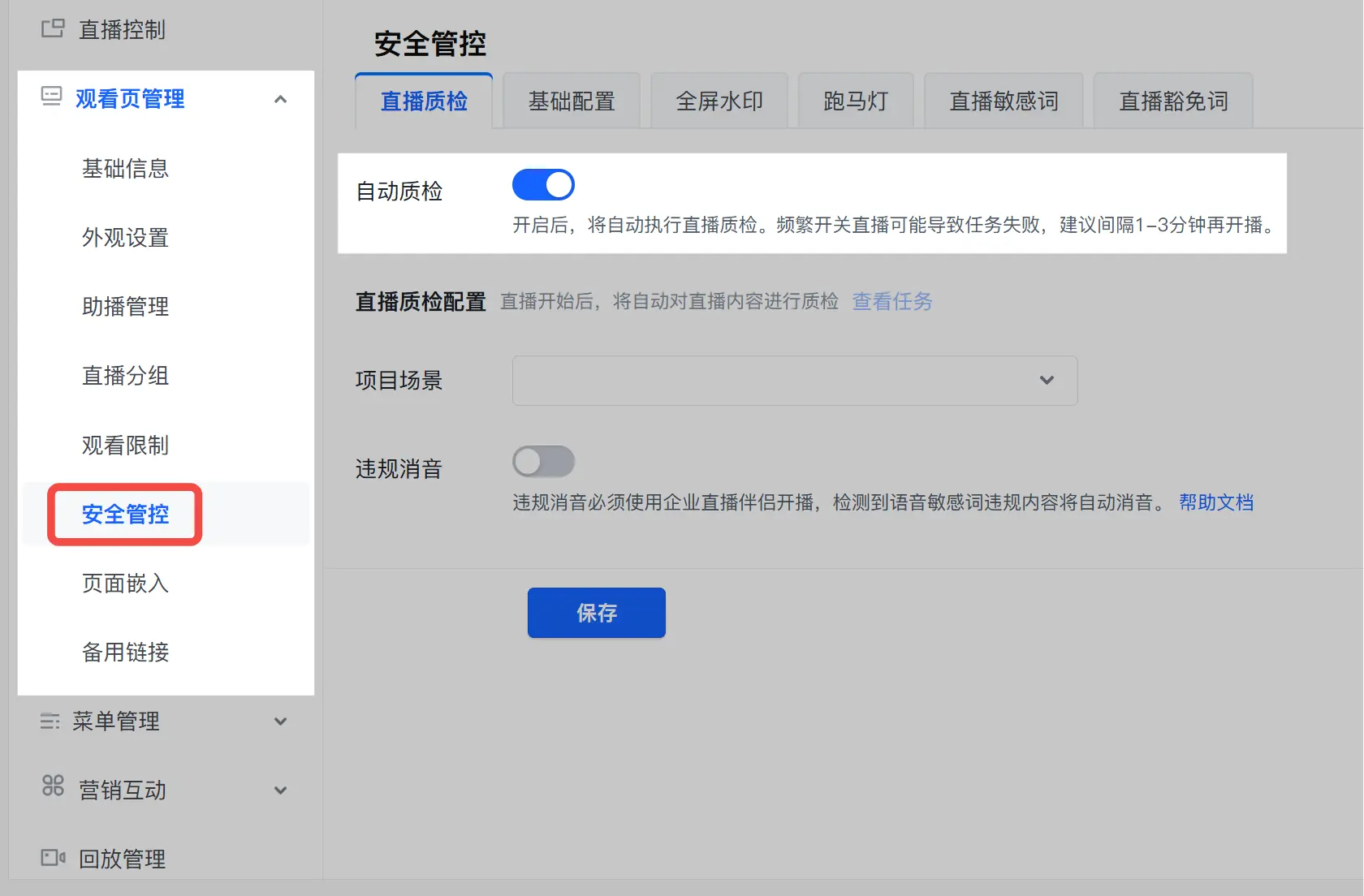Image resolution: width=1364 pixels, height=896 pixels.
Task: Enable the 违规消音 toggle
Action: tap(543, 462)
